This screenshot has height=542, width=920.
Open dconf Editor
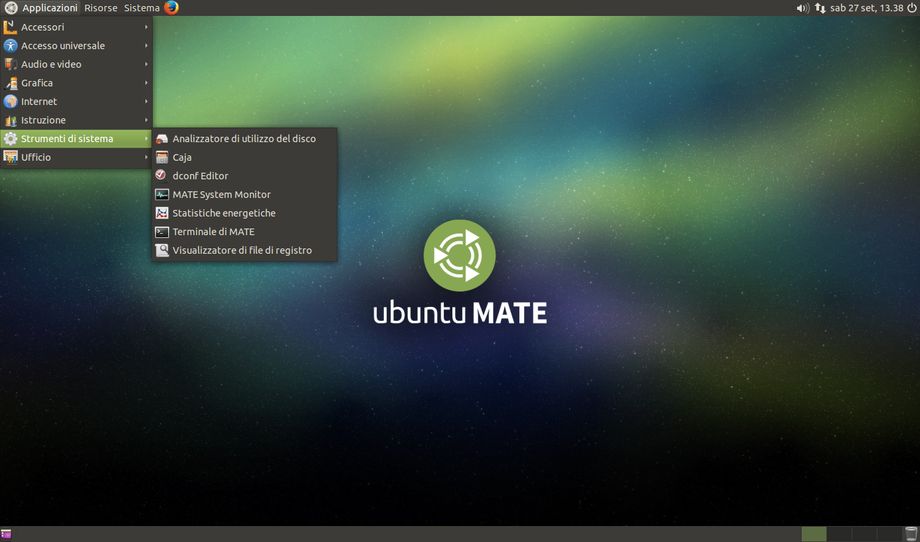pos(200,176)
